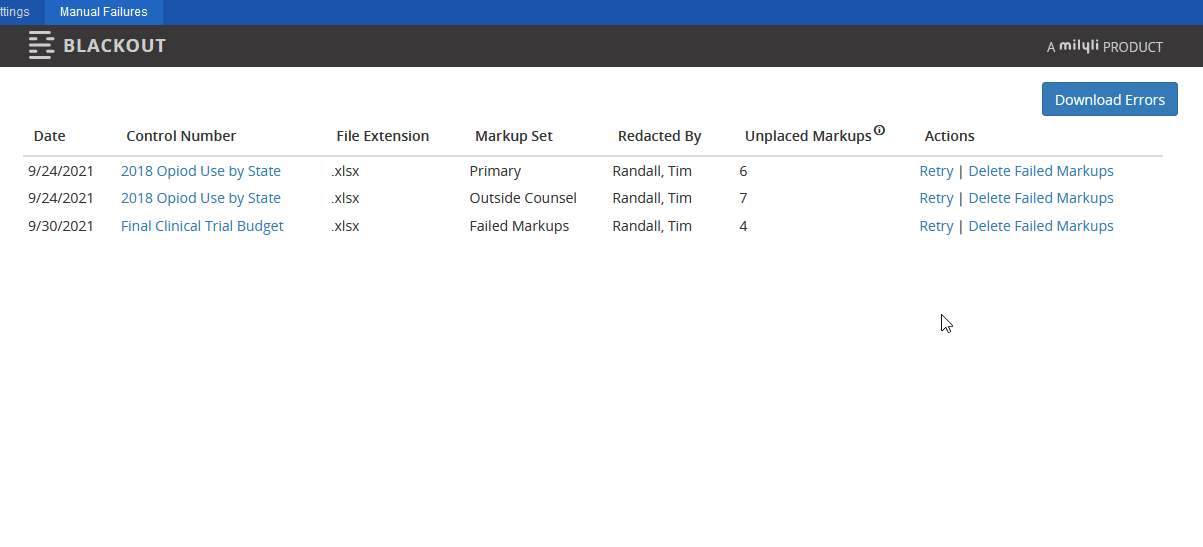Click the Milyli product logo
Image resolution: width=1203 pixels, height=547 pixels.
click(1104, 46)
